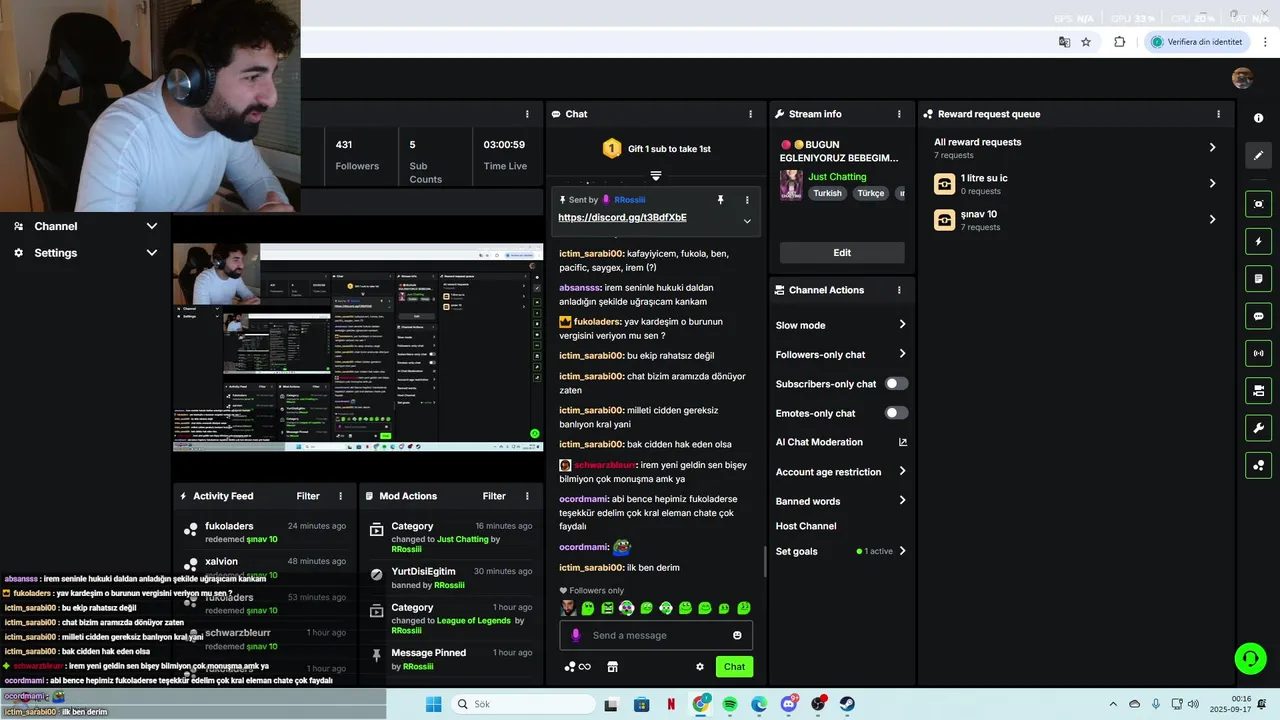Image resolution: width=1280 pixels, height=720 pixels.
Task: Open Account age restriction options
Action: (x=842, y=472)
